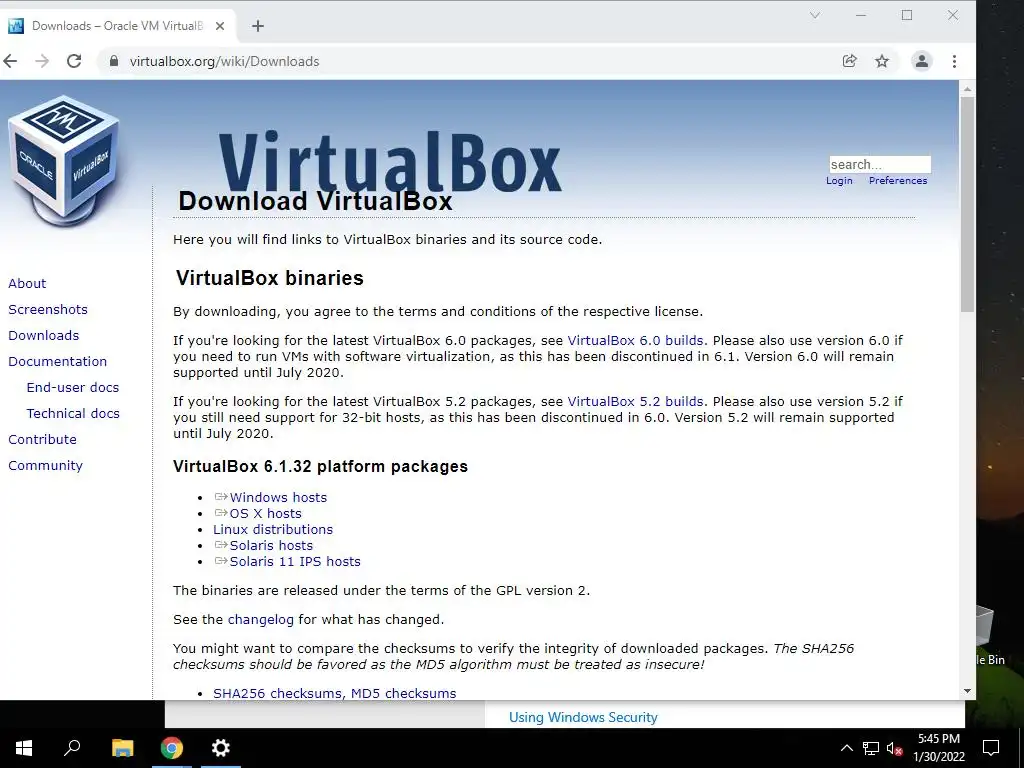The image size is (1024, 768).
Task: Open the MD5 checksums link
Action: tap(404, 694)
